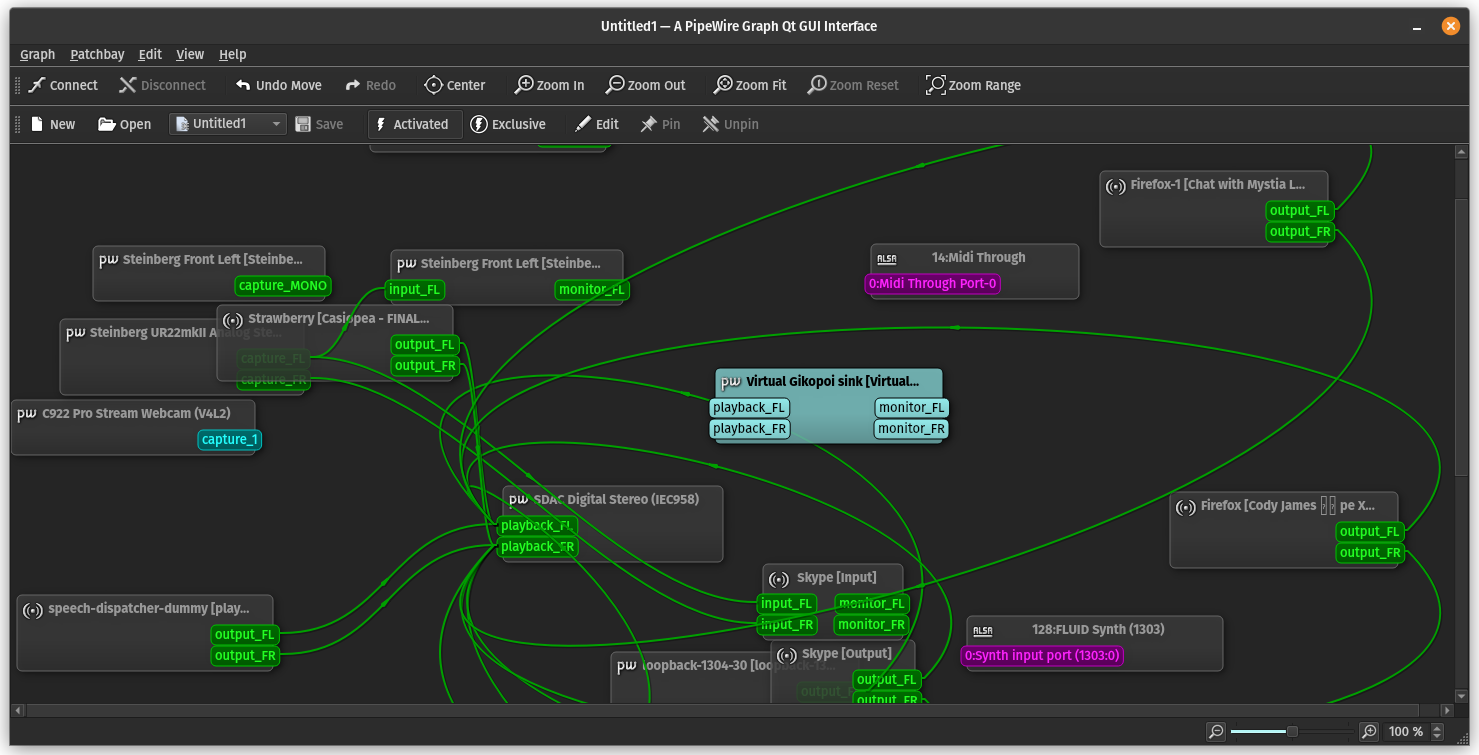The image size is (1479, 755).
Task: Select Virtual Gikopoi playback_FL port
Action: point(749,408)
